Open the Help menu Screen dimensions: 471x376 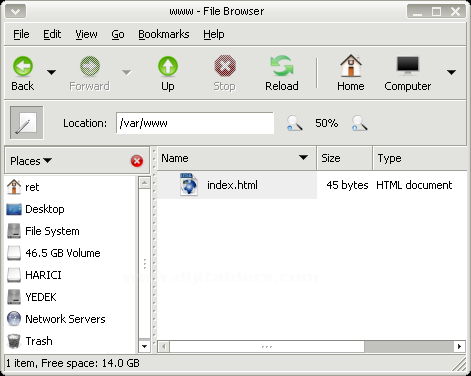[214, 34]
